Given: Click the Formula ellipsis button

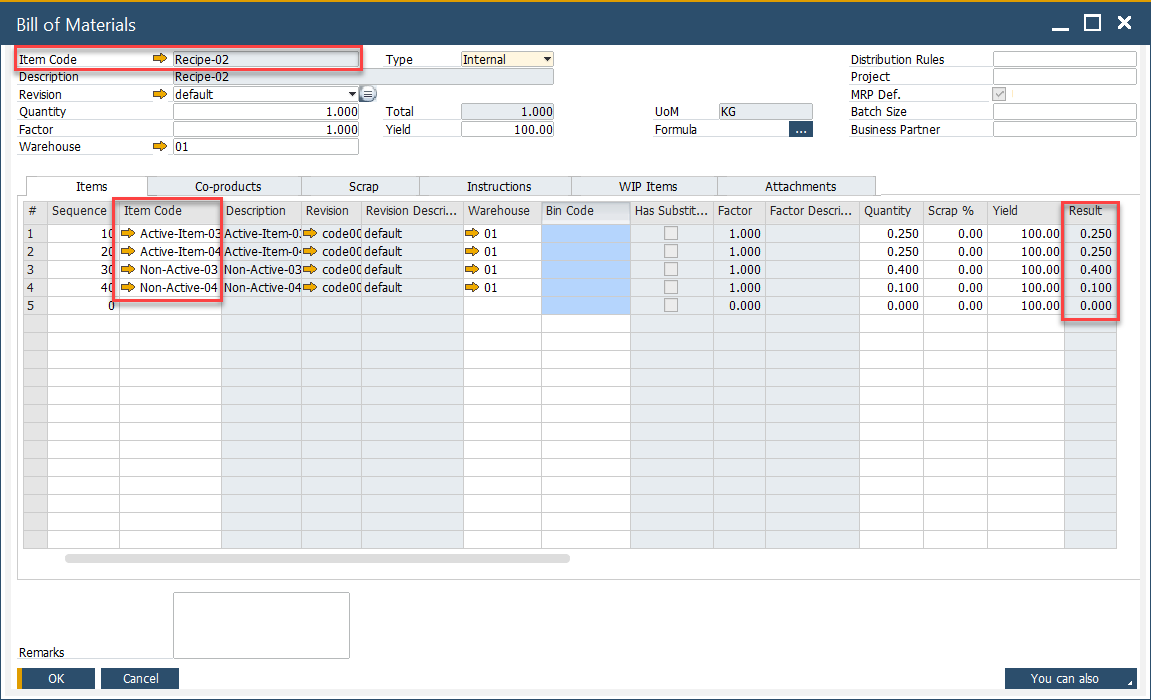Looking at the screenshot, I should tap(800, 130).
